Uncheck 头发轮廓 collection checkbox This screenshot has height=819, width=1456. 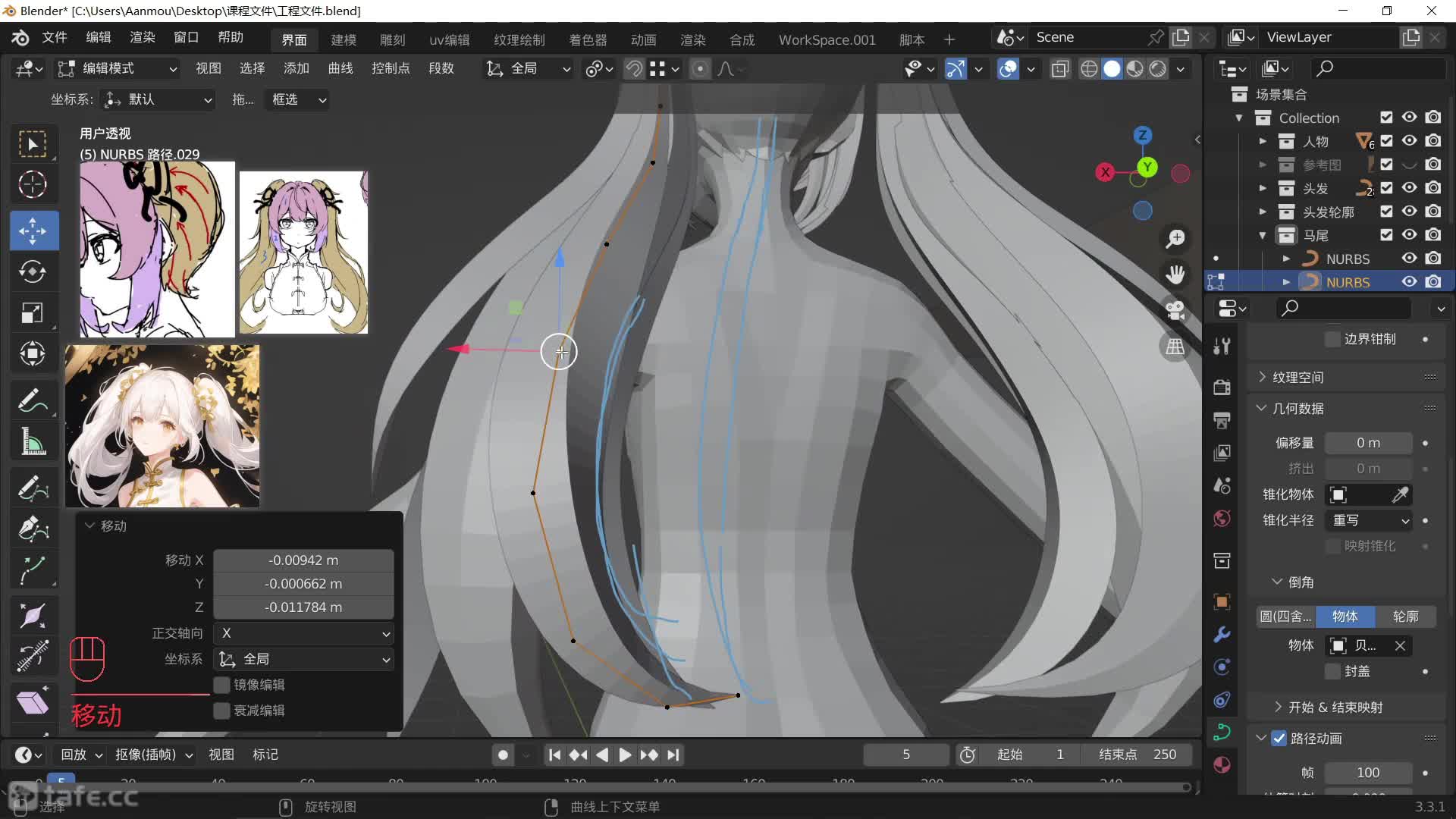coord(1386,212)
